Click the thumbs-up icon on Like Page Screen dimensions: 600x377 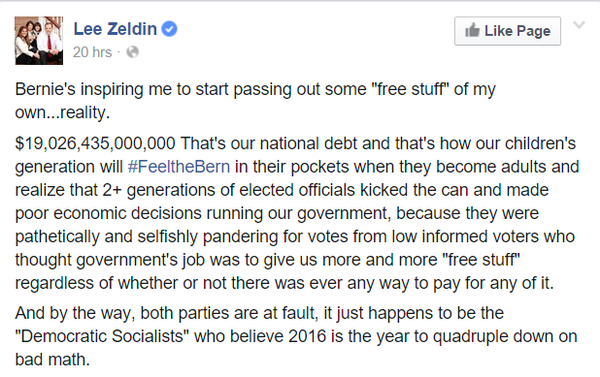coord(472,30)
